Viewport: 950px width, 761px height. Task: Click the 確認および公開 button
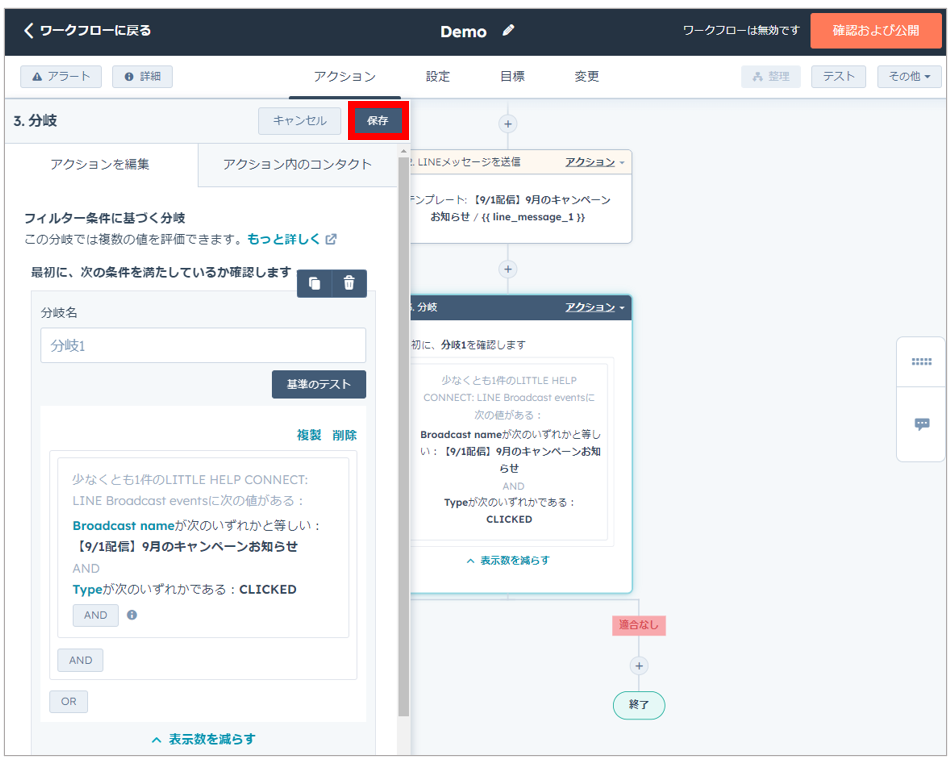[x=875, y=31]
